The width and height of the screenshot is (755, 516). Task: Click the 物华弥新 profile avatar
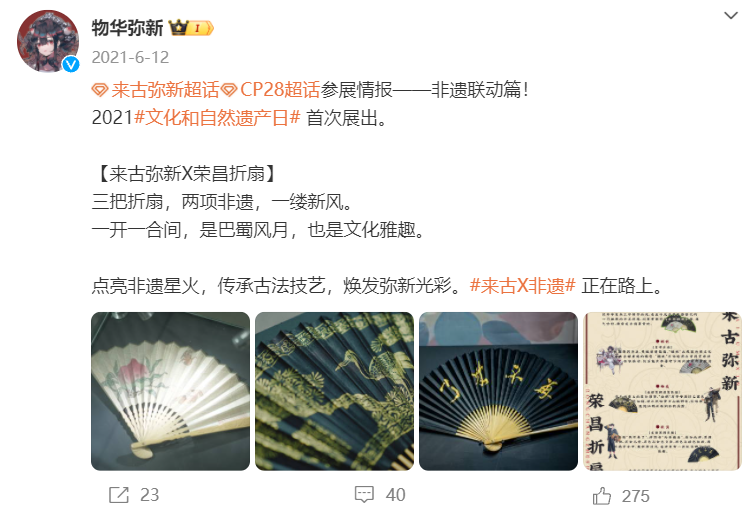coord(48,41)
